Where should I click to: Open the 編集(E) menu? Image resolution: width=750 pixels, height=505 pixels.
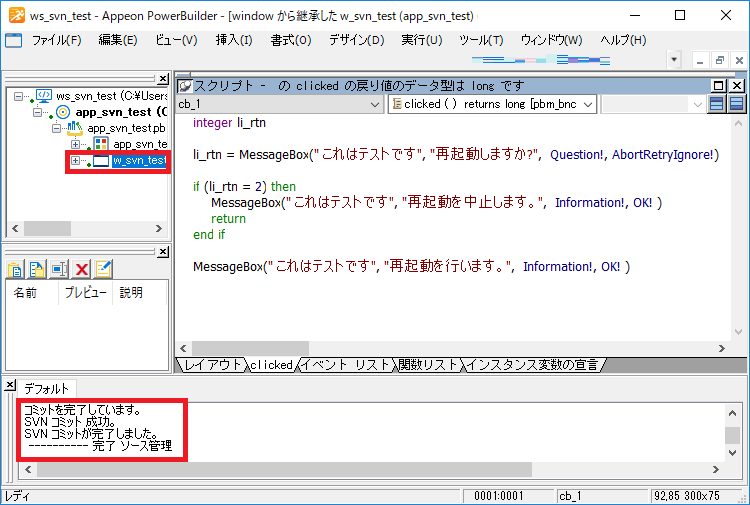(118, 40)
